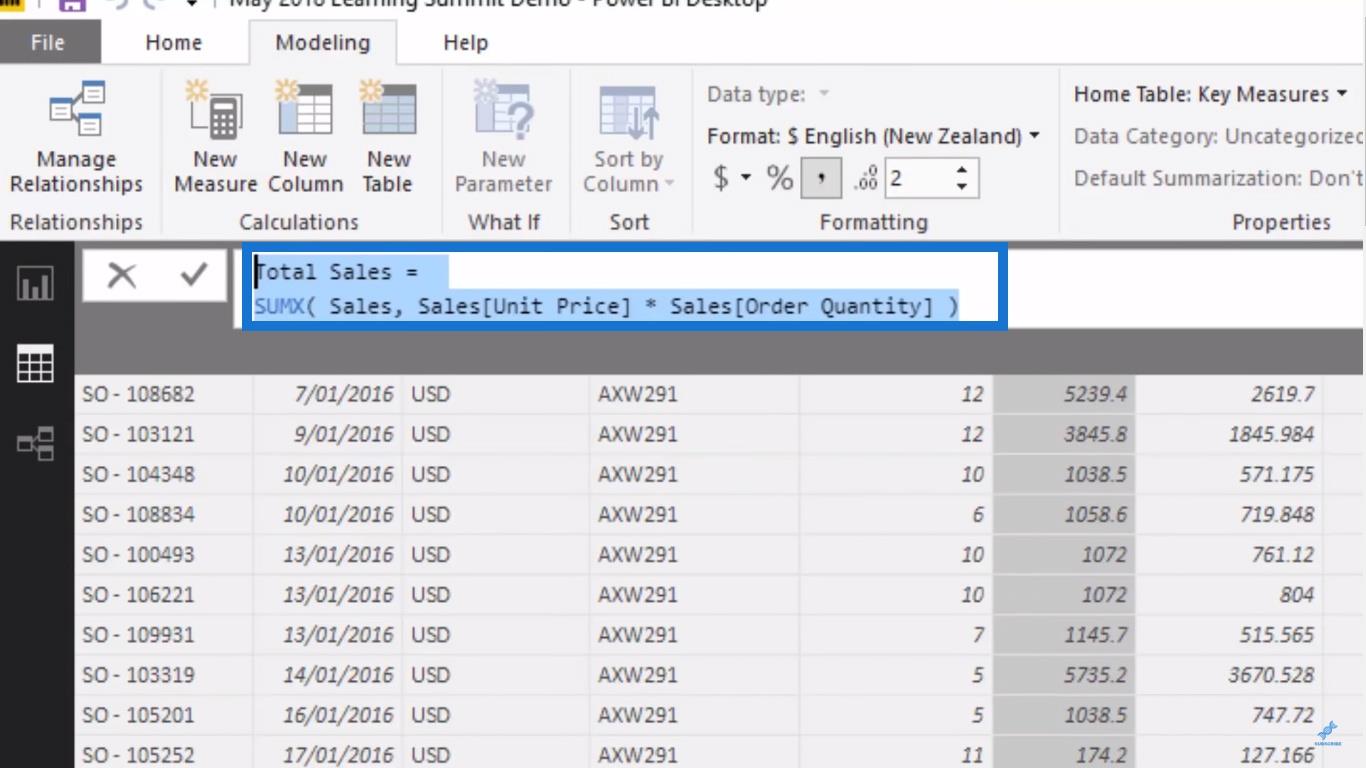Image resolution: width=1366 pixels, height=768 pixels.
Task: Select order number SO - 108834
Action: (138, 514)
